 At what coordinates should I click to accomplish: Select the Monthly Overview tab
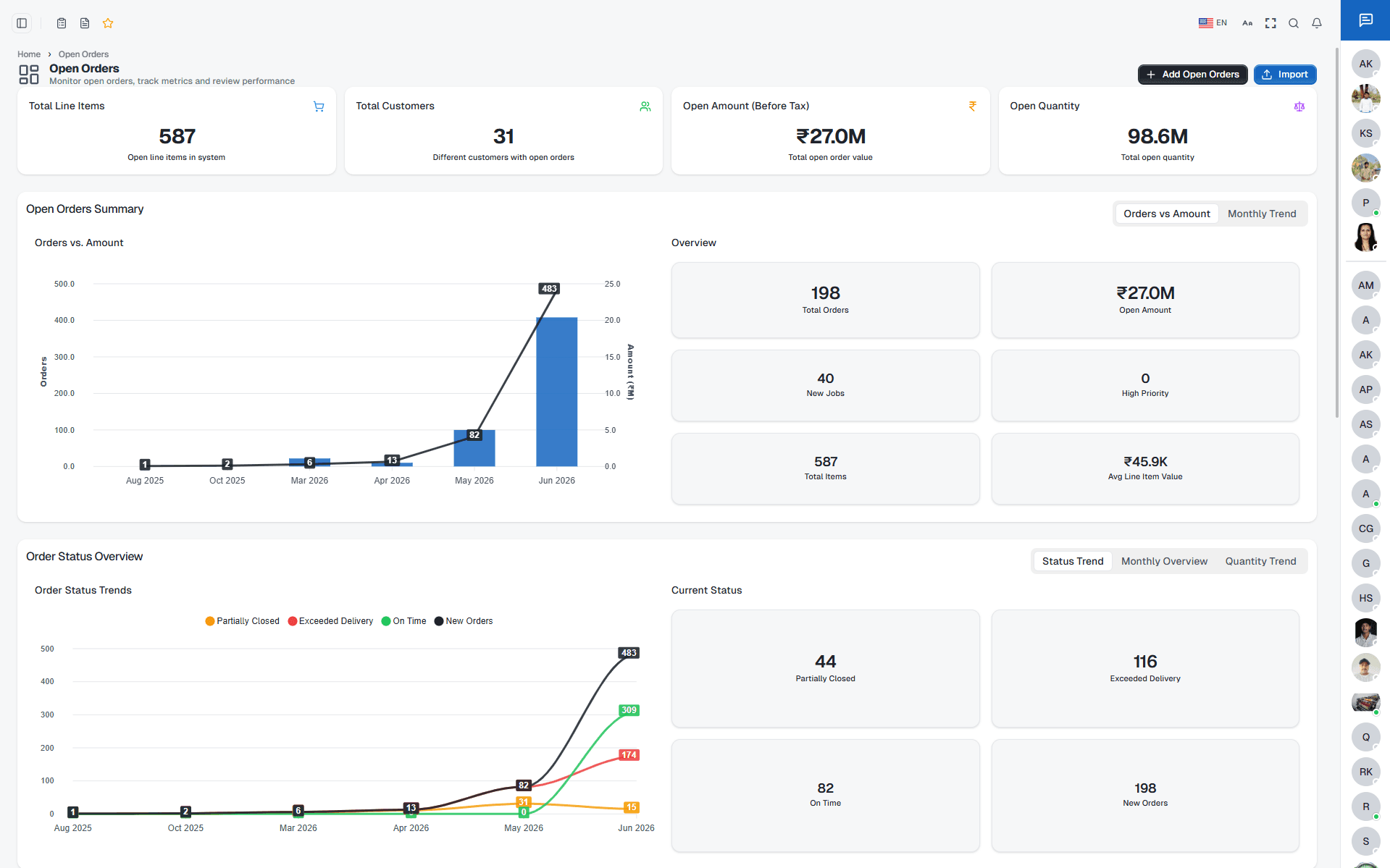[x=1164, y=561]
